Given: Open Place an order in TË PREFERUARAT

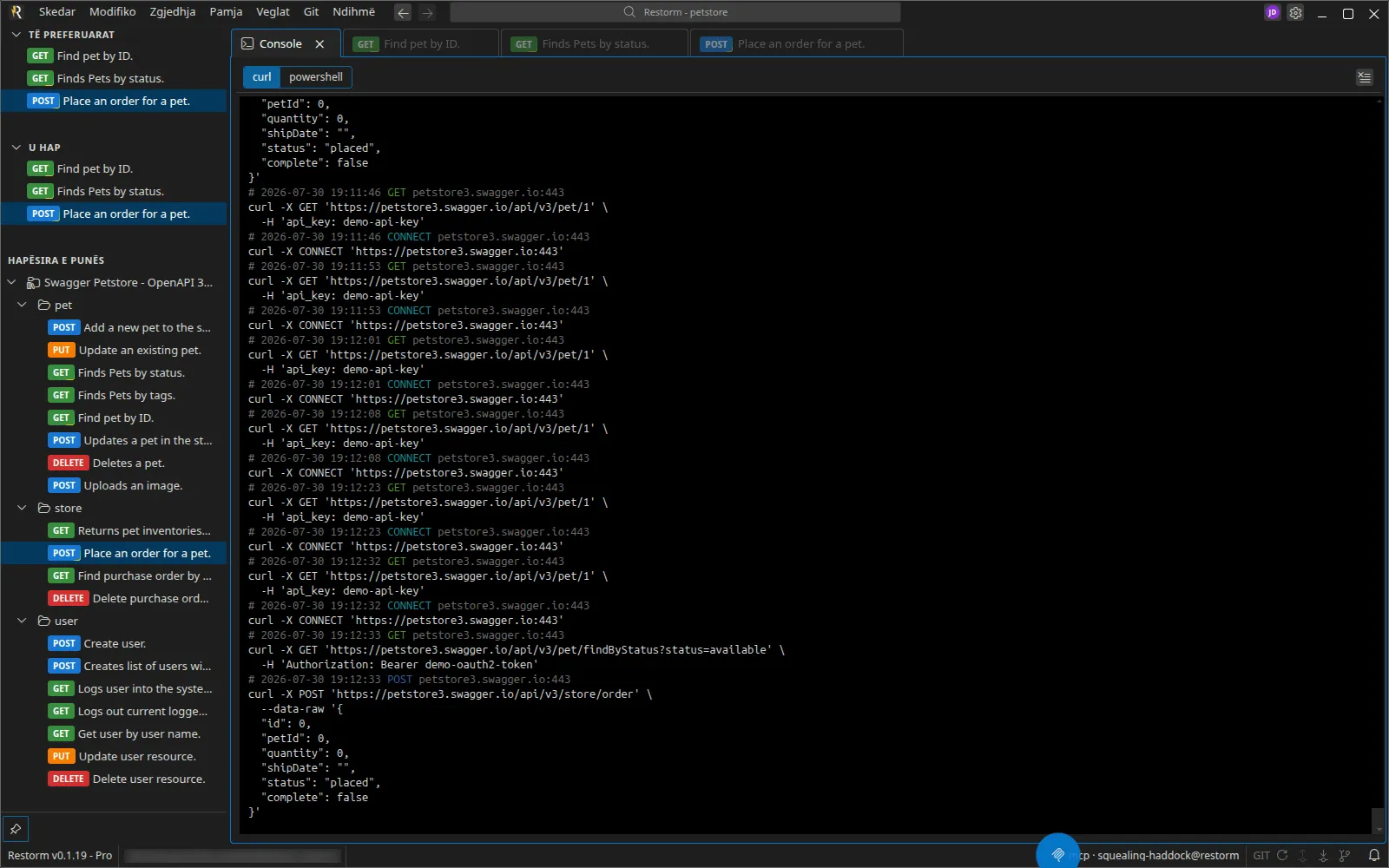Looking at the screenshot, I should [x=115, y=101].
